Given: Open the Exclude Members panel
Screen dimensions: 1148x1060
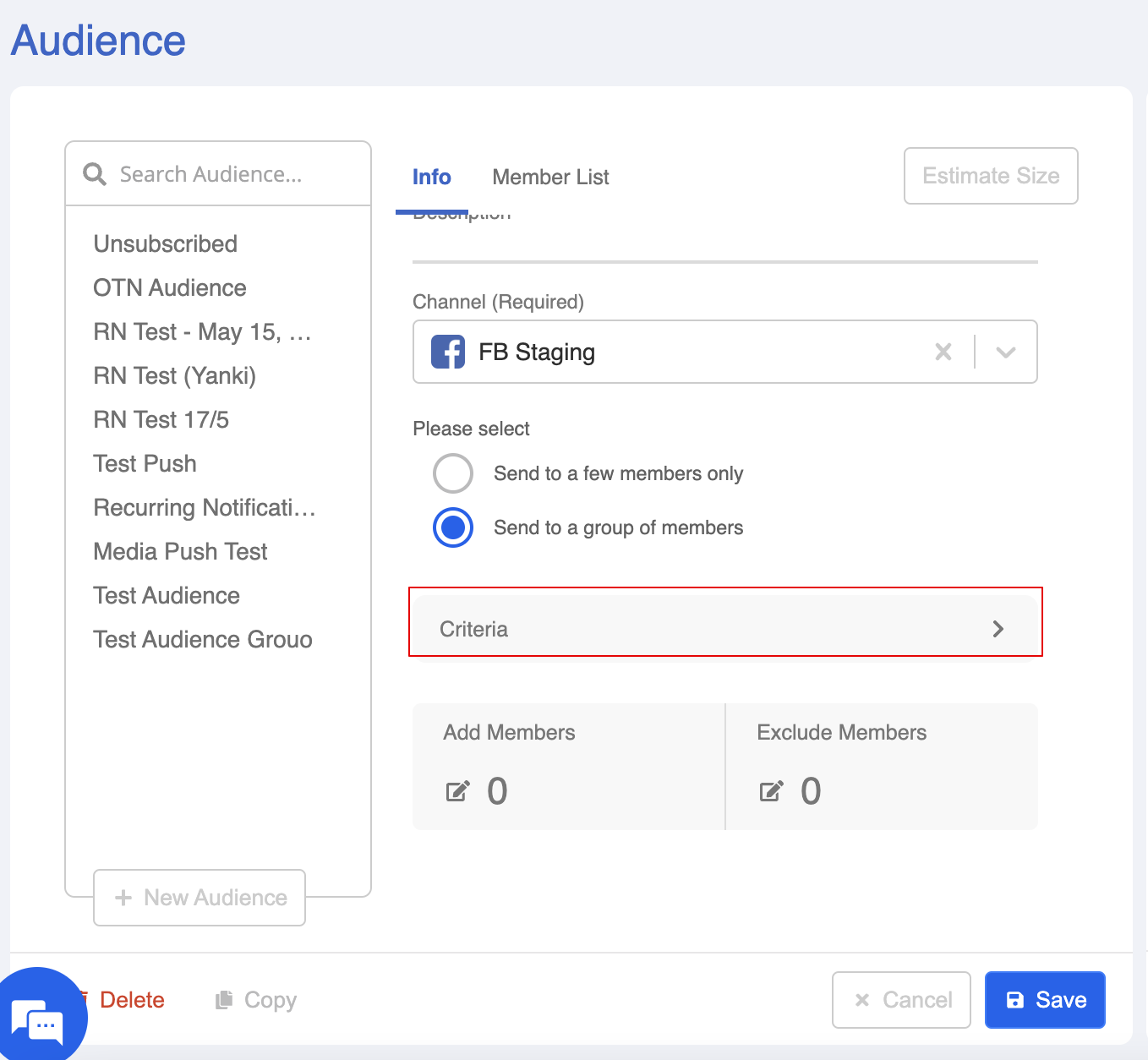Looking at the screenshot, I should (882, 767).
